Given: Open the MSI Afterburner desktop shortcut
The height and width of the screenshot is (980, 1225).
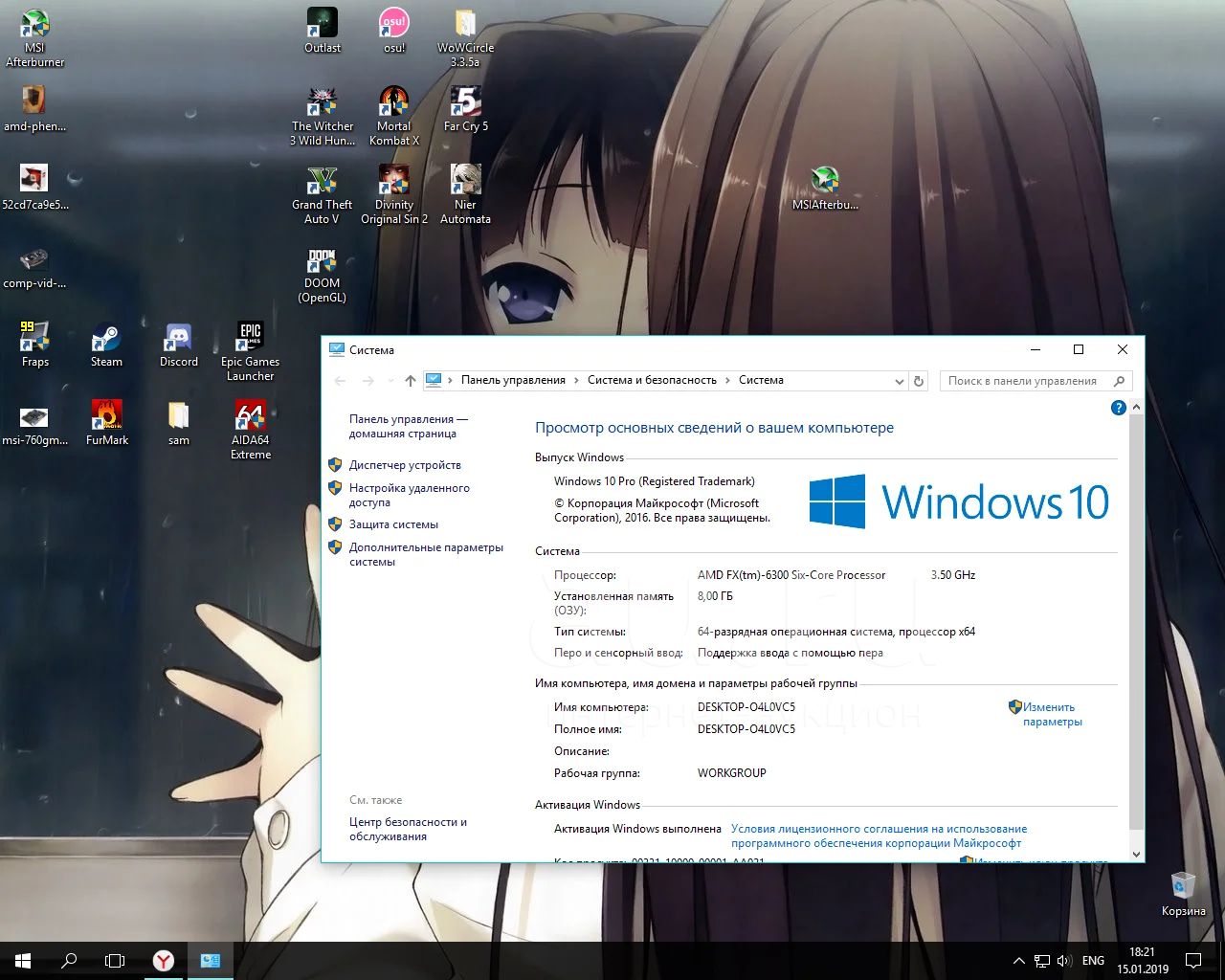Looking at the screenshot, I should click(35, 38).
